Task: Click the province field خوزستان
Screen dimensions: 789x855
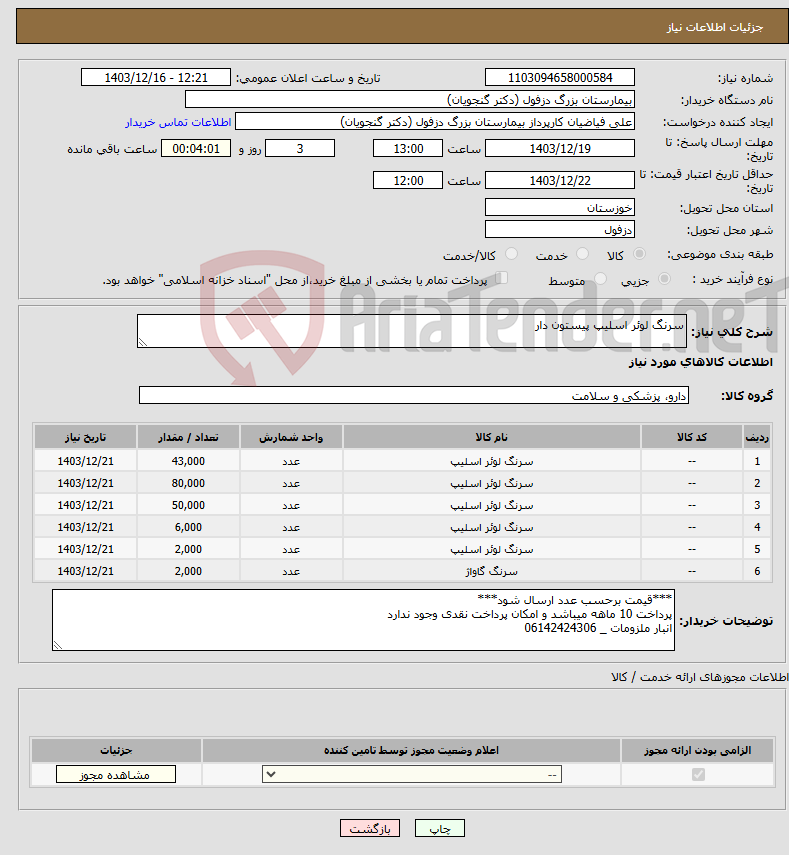Action: (x=560, y=208)
